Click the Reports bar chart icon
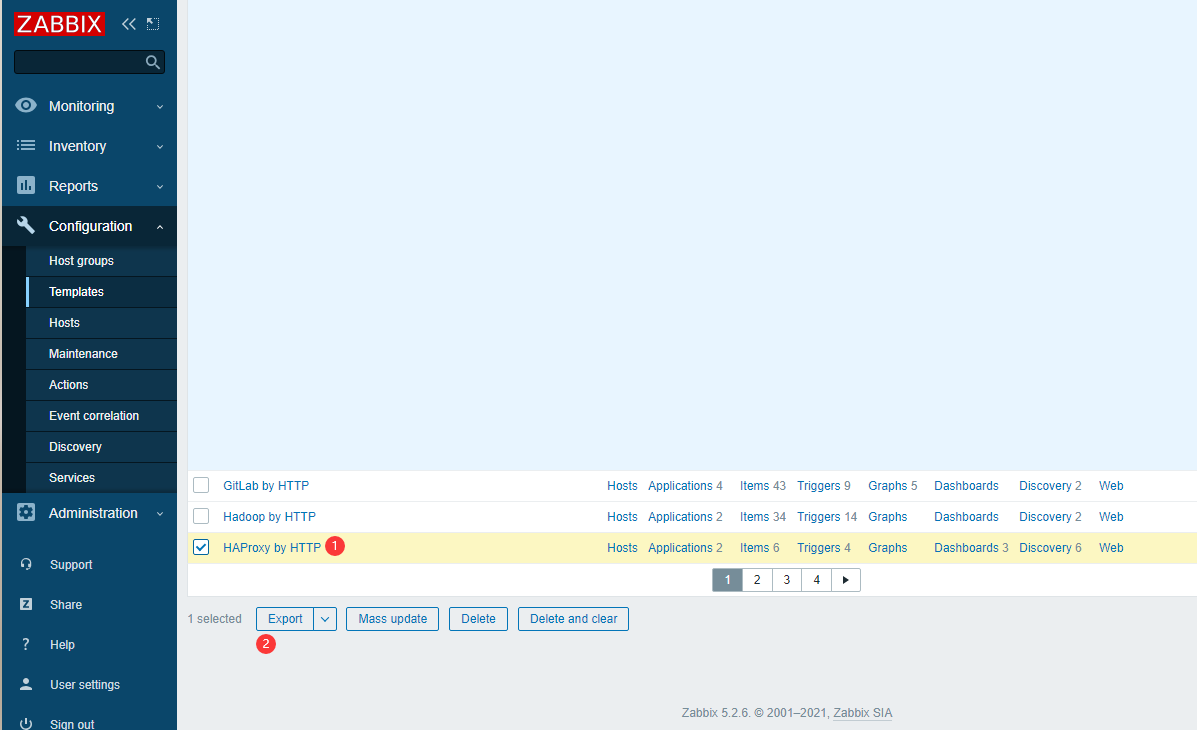The height and width of the screenshot is (730, 1197). click(x=26, y=186)
